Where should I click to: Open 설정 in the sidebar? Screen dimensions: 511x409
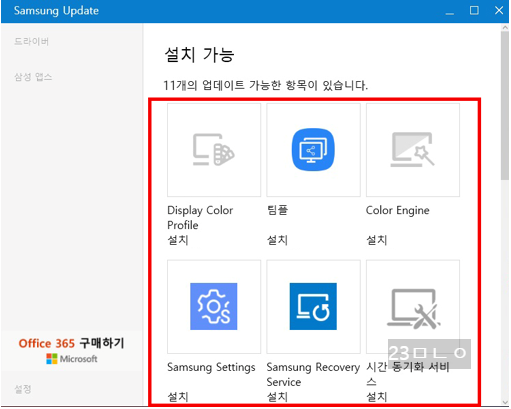click(x=23, y=389)
